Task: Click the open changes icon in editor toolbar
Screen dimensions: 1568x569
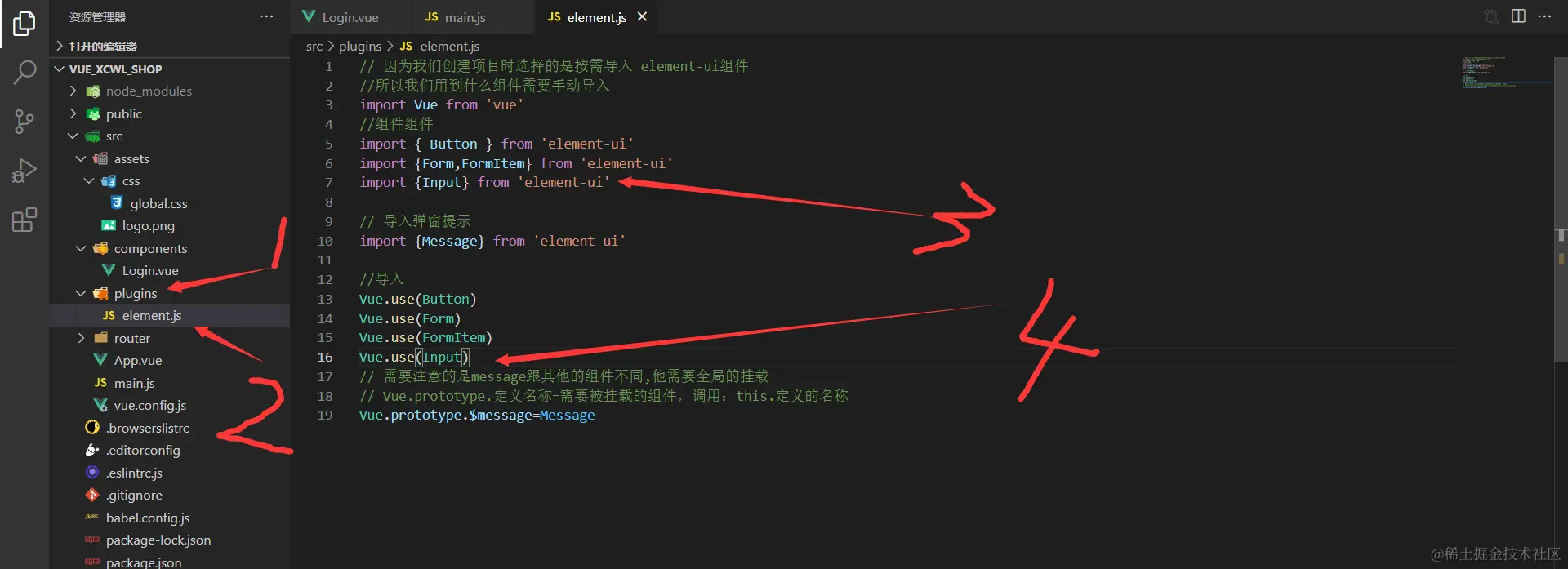Action: click(x=1491, y=16)
